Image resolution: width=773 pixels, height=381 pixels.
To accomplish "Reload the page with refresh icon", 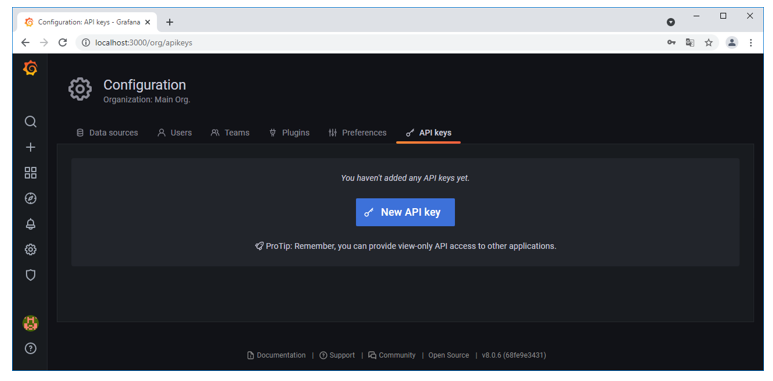I will point(63,43).
